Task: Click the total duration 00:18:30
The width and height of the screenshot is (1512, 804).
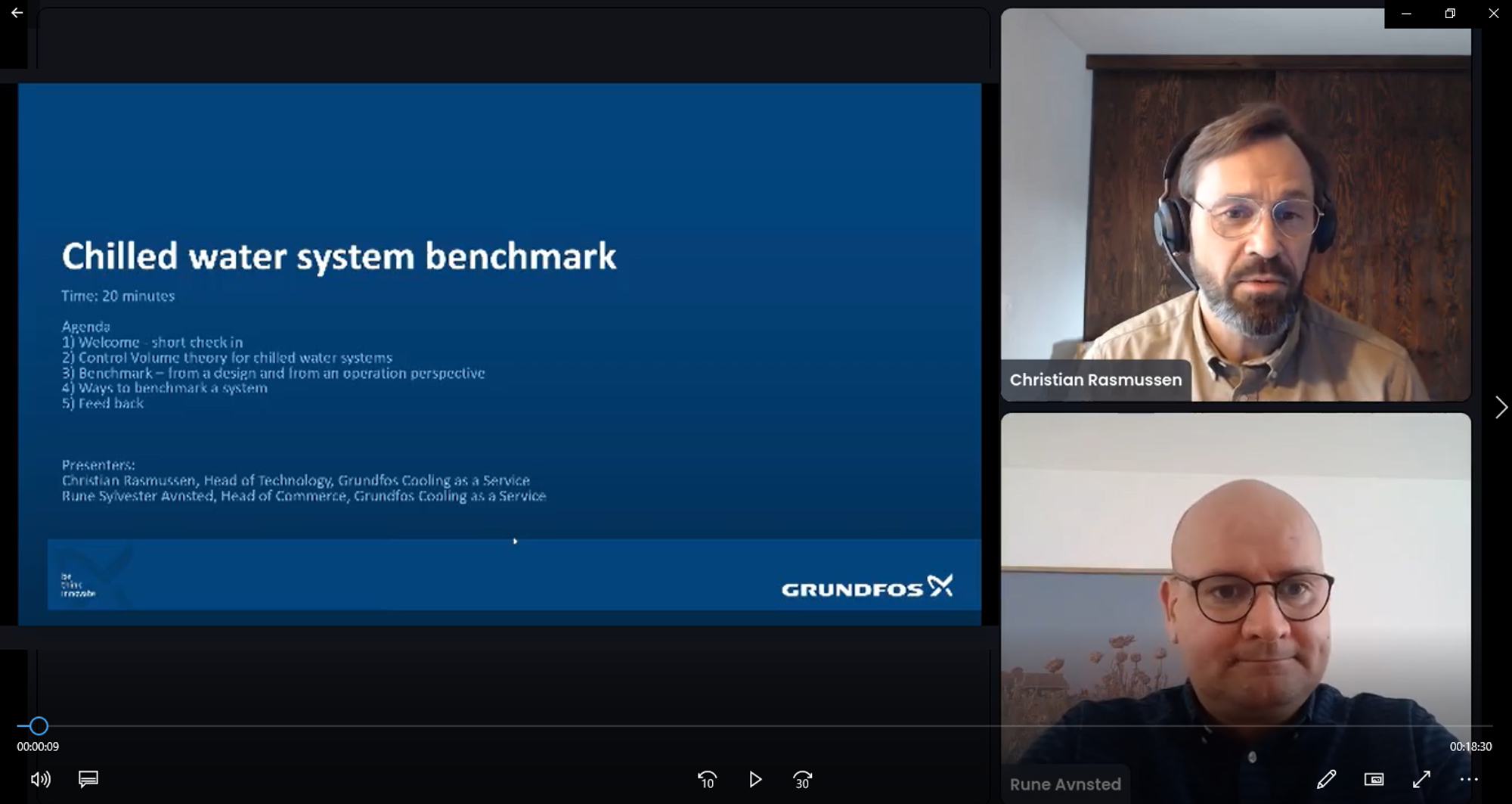Action: [x=1470, y=747]
